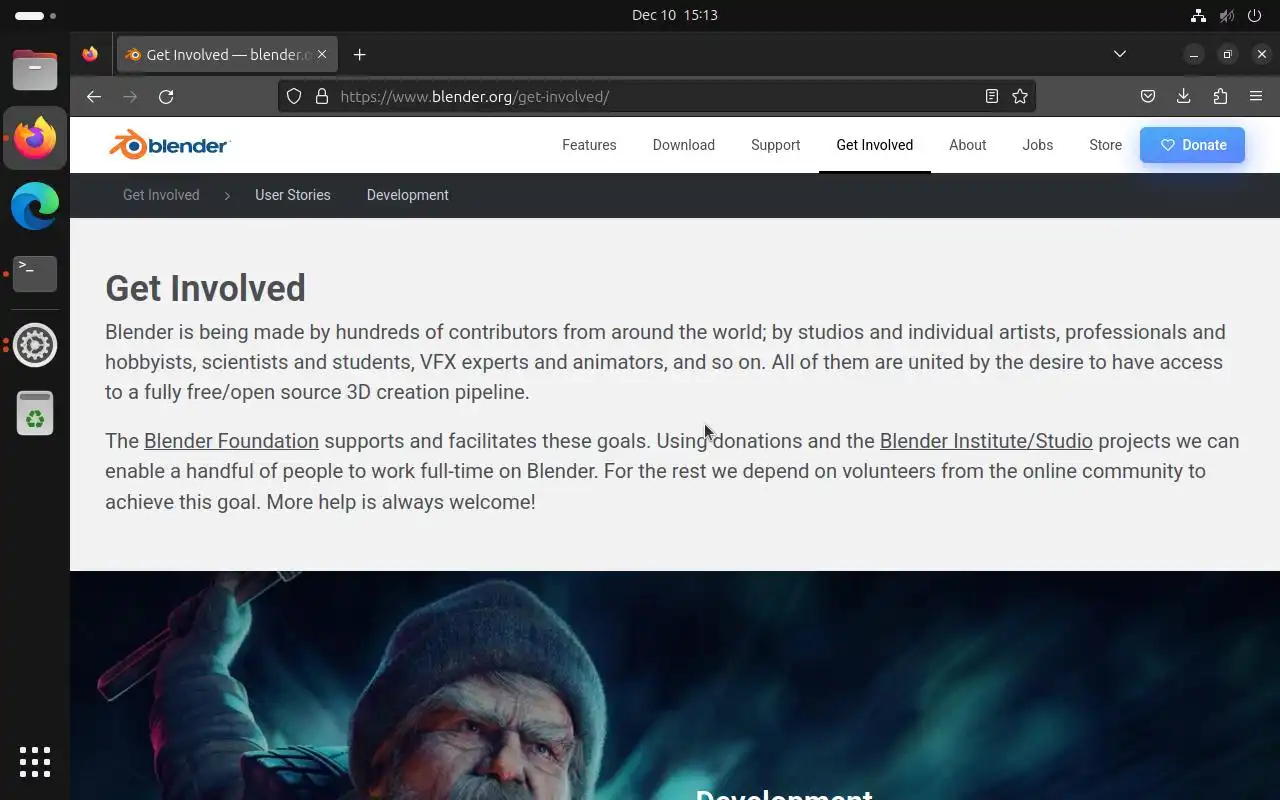This screenshot has height=800, width=1280.
Task: Close the Get Involved browser tab
Action: tap(322, 54)
